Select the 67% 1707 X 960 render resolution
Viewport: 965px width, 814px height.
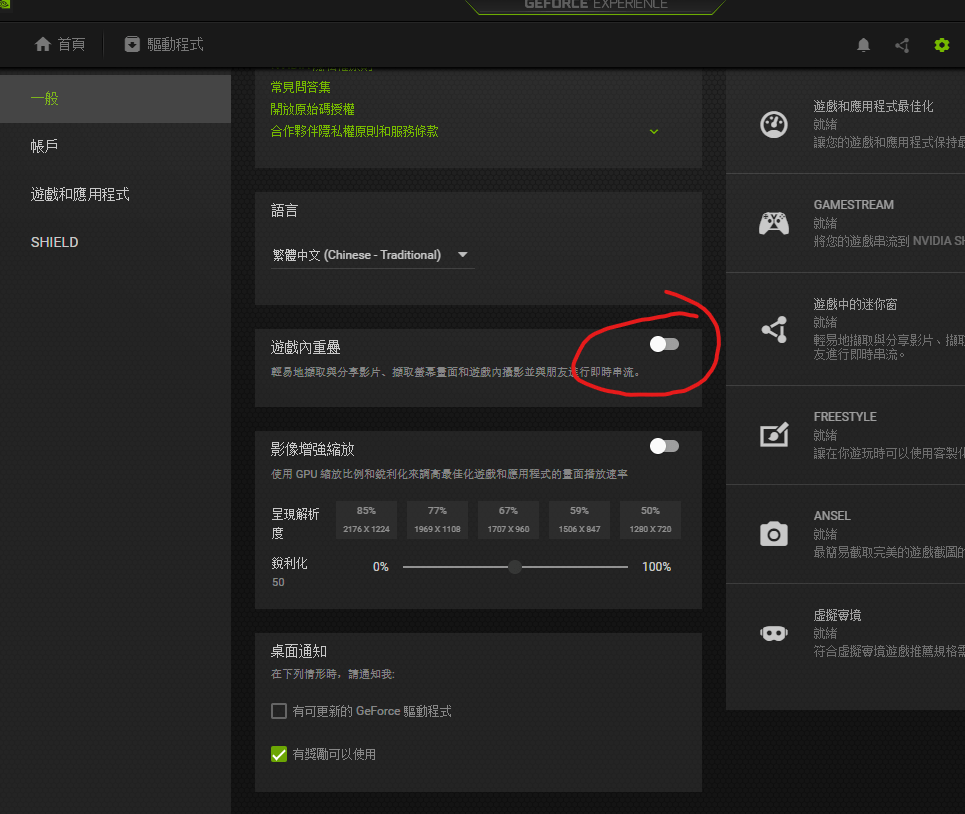[x=508, y=520]
